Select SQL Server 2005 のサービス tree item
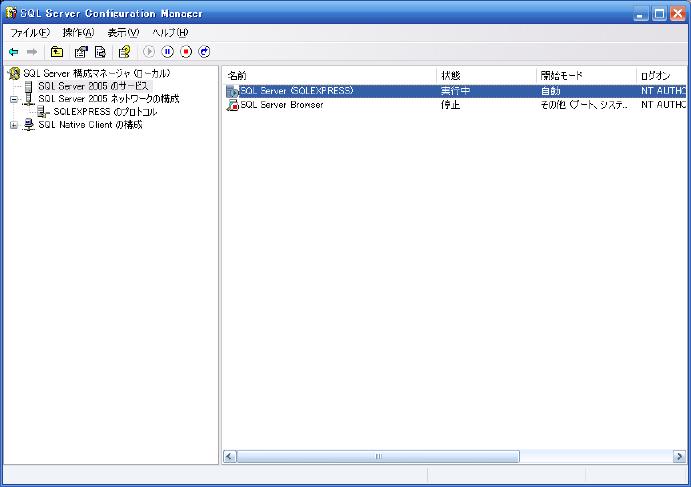 click(93, 86)
